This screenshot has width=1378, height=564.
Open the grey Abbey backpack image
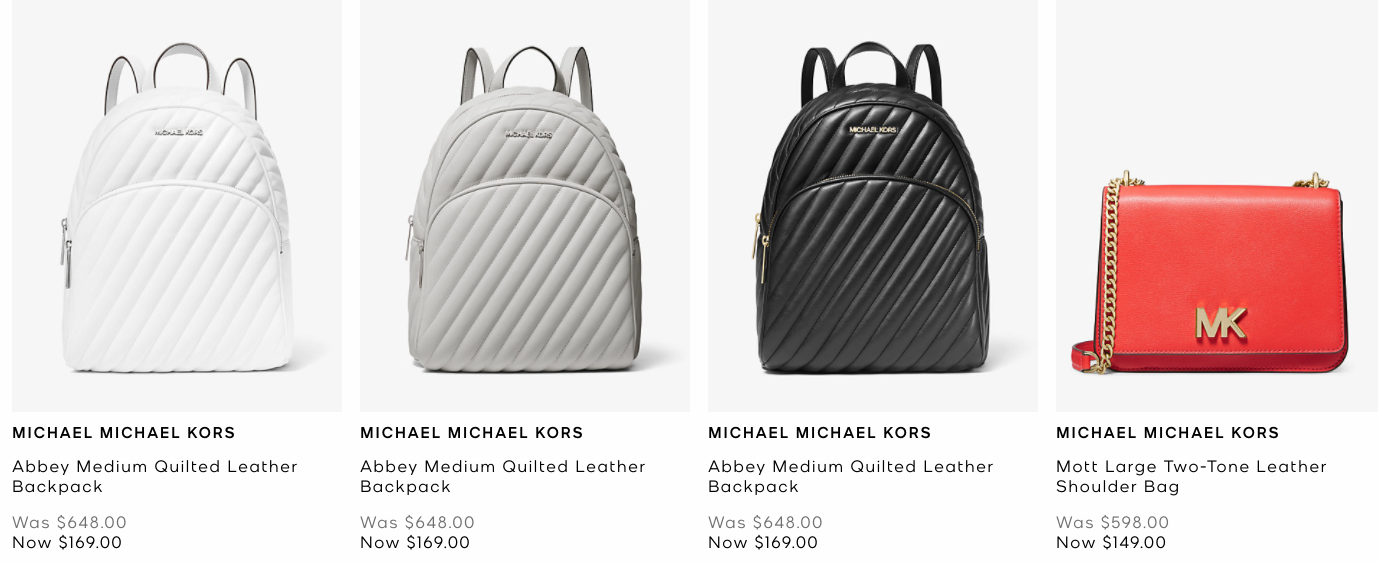coord(525,206)
